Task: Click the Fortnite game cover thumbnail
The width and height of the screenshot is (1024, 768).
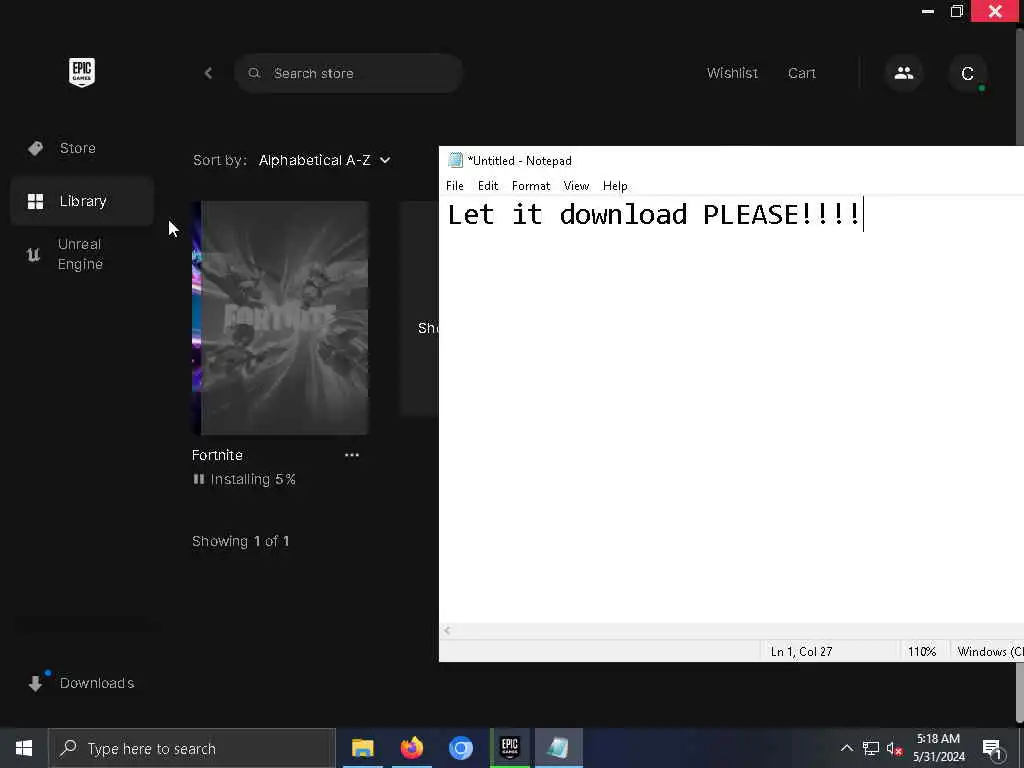Action: [x=280, y=318]
